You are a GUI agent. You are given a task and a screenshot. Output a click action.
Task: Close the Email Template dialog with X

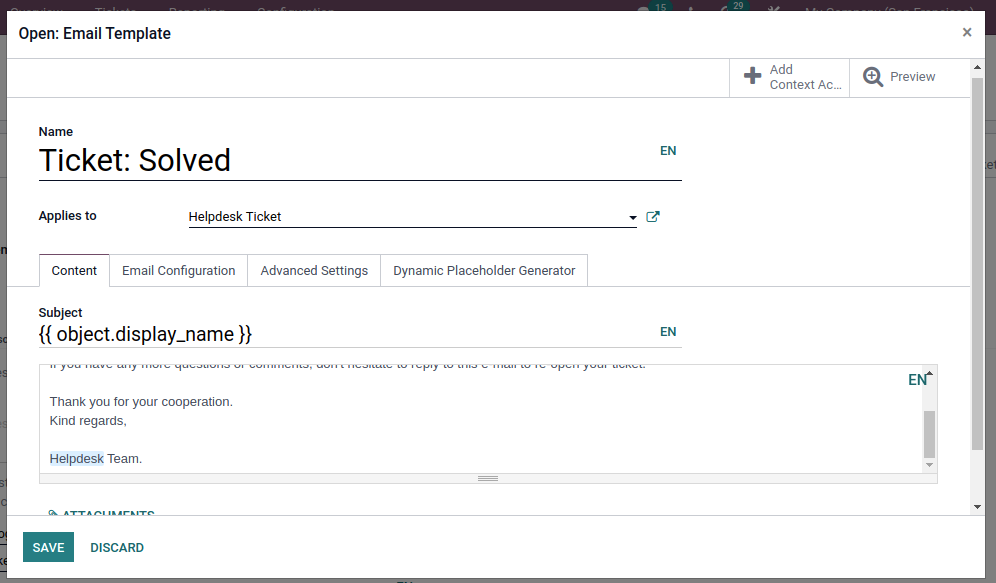967,33
